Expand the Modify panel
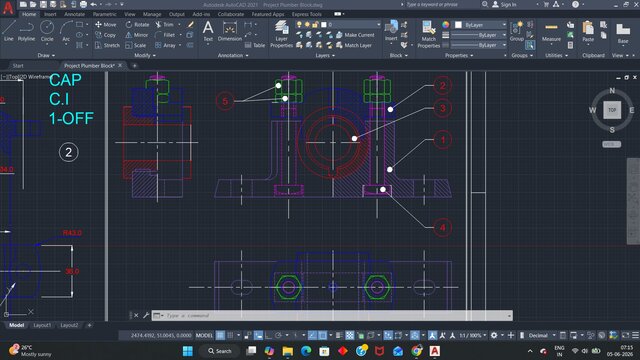 pyautogui.click(x=145, y=55)
